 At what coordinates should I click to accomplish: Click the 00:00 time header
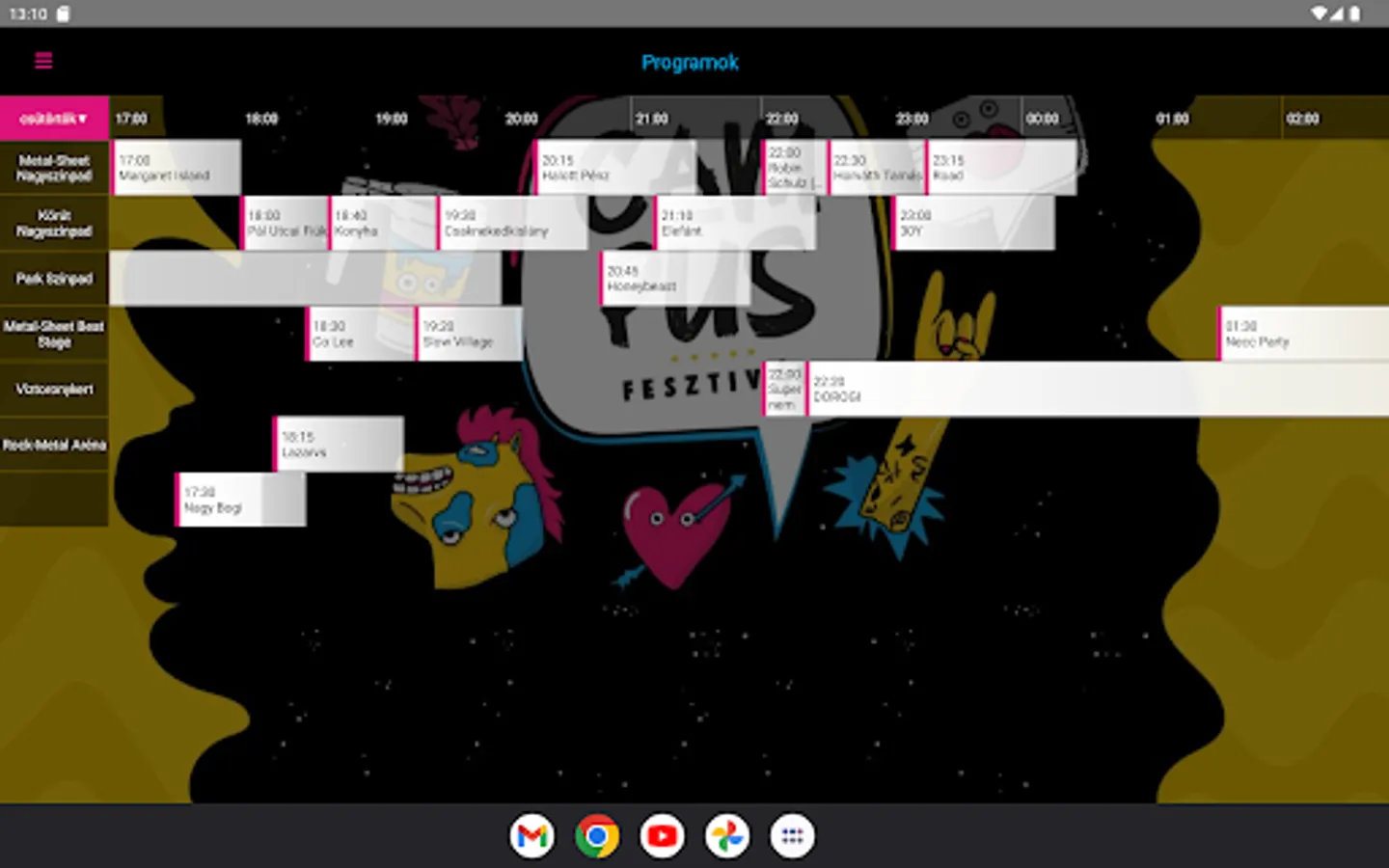1043,119
